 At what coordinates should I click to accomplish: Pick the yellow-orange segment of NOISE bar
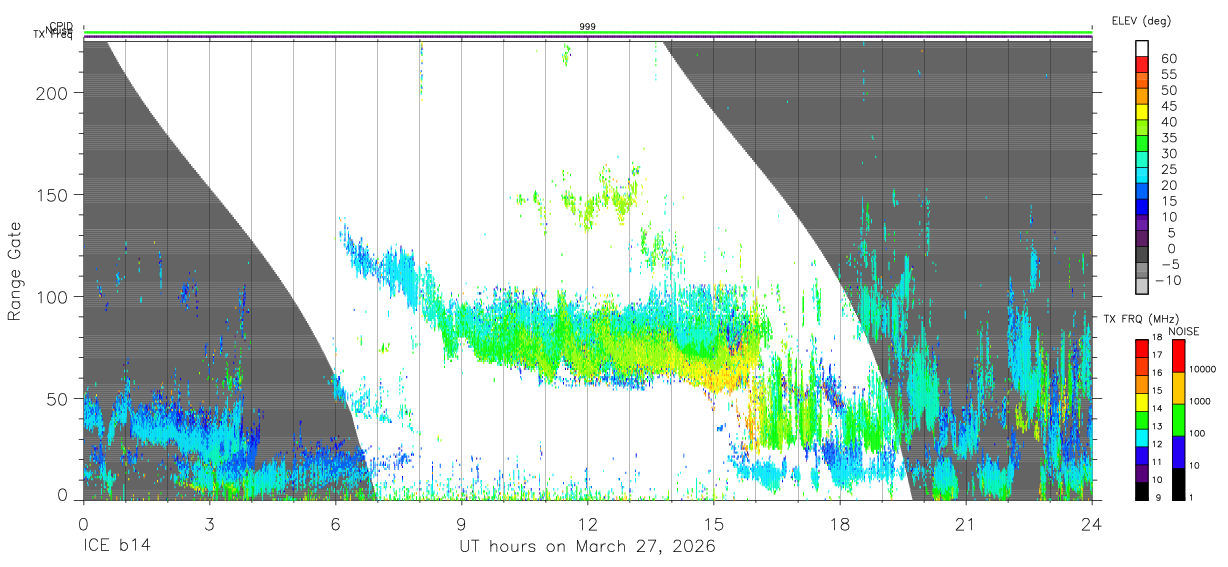point(1178,387)
